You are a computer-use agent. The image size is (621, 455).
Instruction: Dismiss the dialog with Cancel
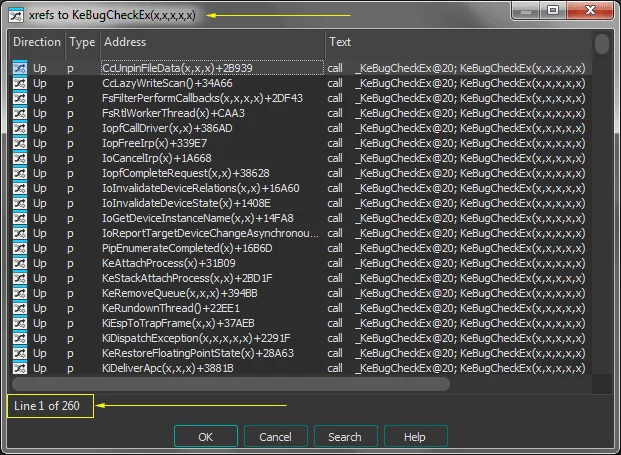pos(276,436)
